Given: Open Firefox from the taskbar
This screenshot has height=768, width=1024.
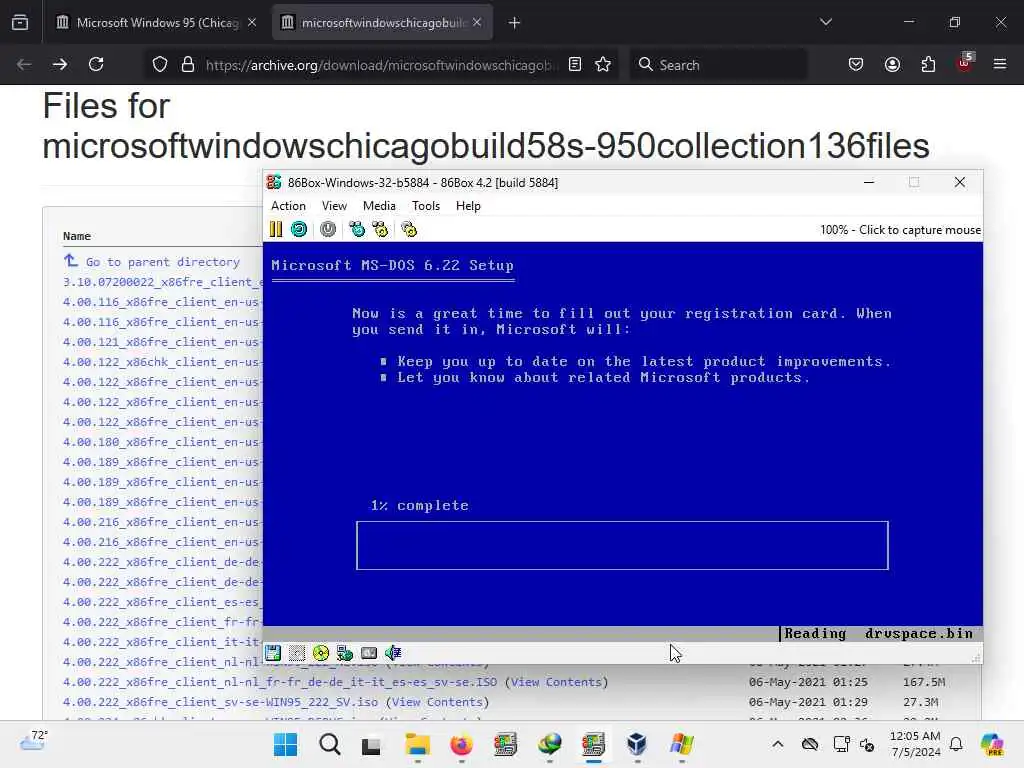Looking at the screenshot, I should [461, 744].
